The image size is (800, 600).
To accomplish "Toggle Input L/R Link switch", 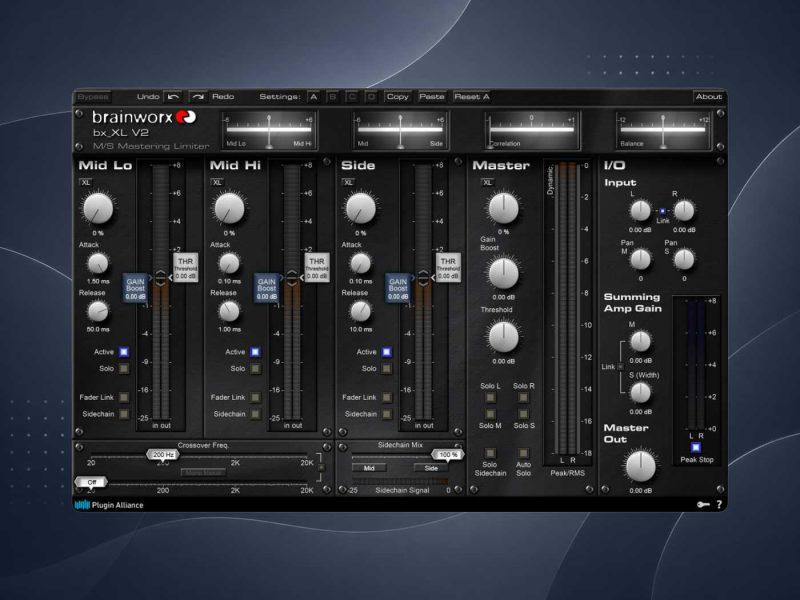I will [662, 211].
